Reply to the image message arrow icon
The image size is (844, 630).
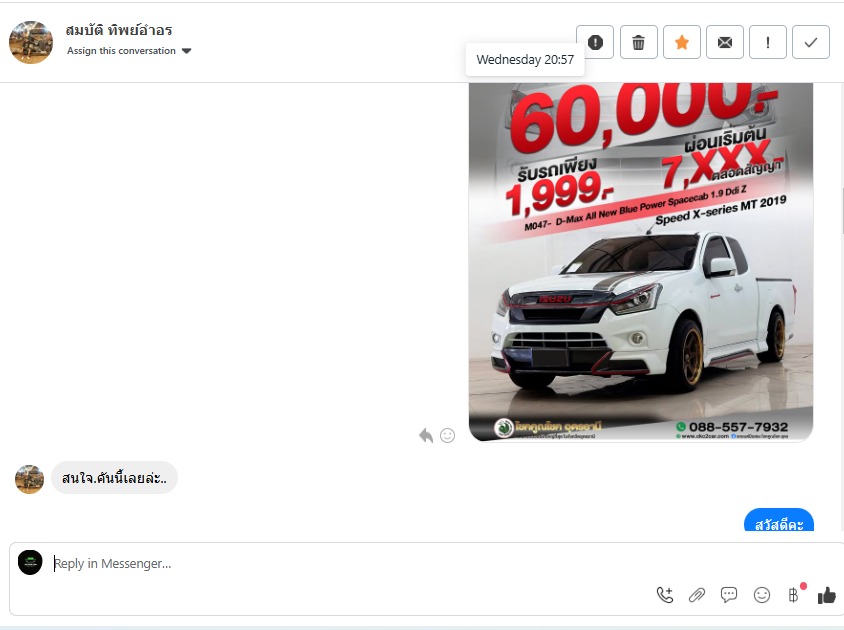426,435
